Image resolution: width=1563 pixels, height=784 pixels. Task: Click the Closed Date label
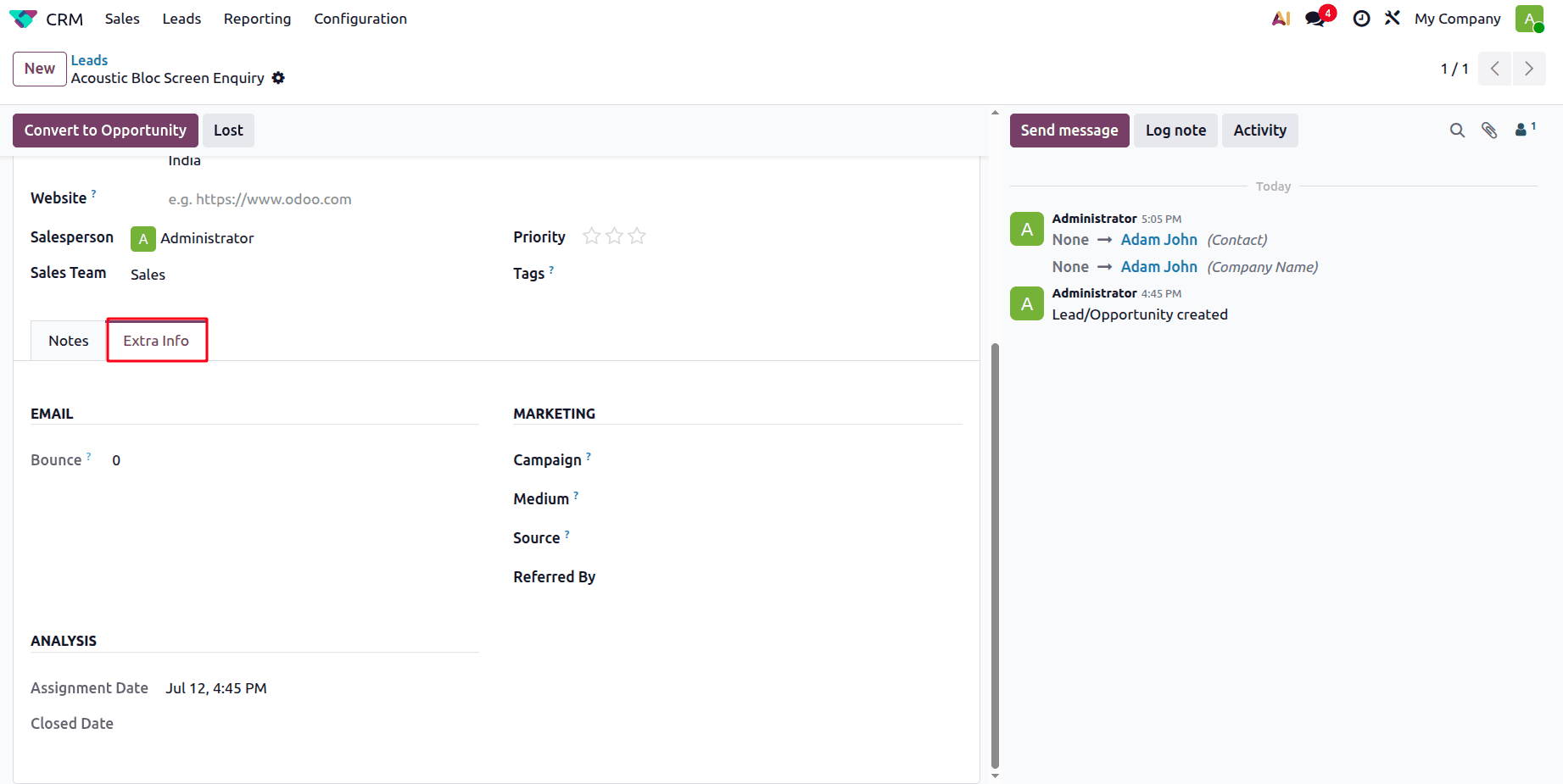[x=72, y=724]
